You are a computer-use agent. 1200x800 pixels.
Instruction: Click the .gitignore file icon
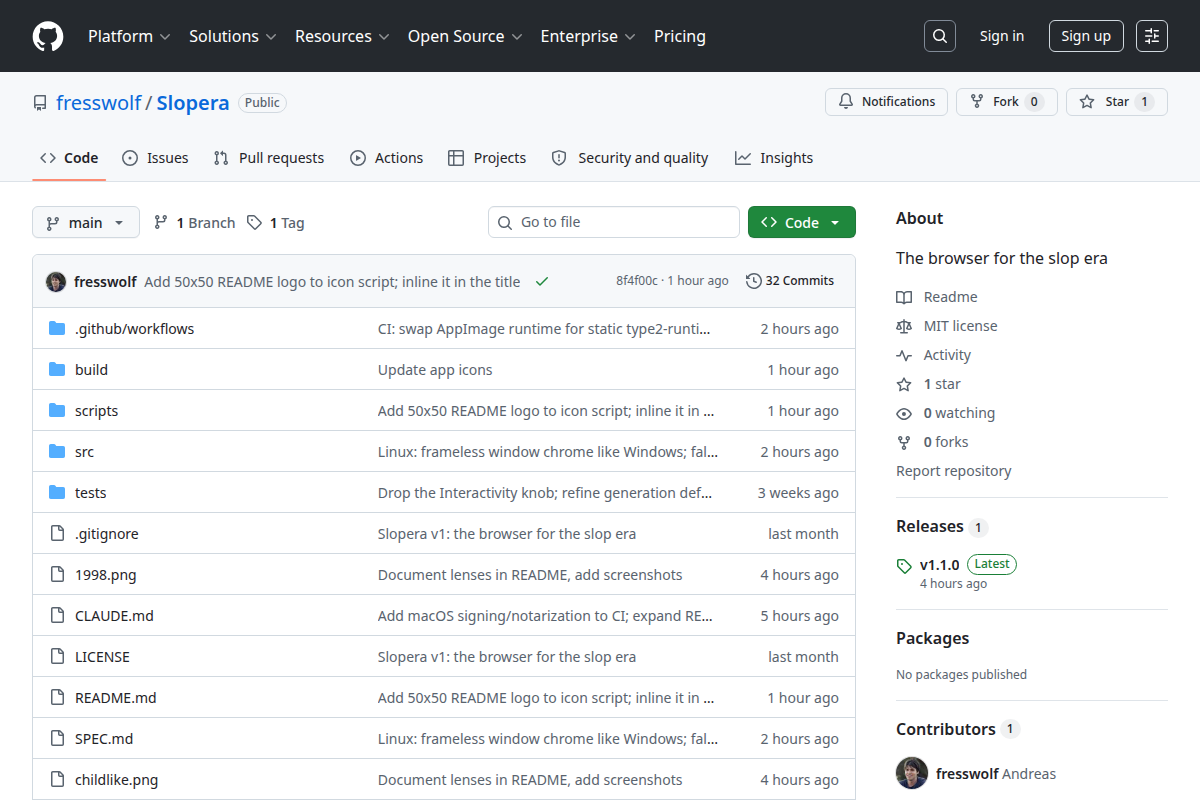(57, 533)
